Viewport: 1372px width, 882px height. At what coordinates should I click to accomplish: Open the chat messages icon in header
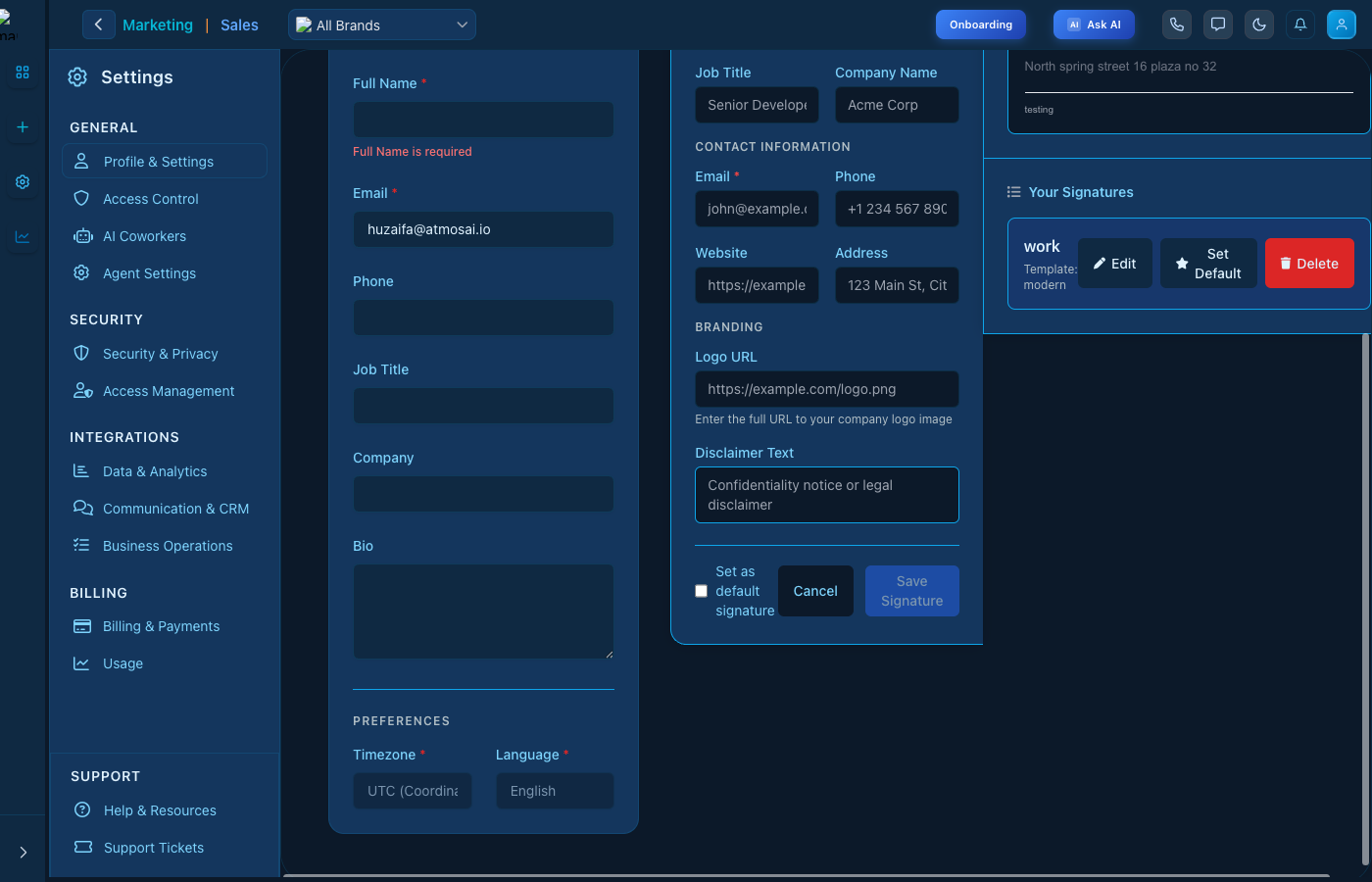tap(1218, 24)
